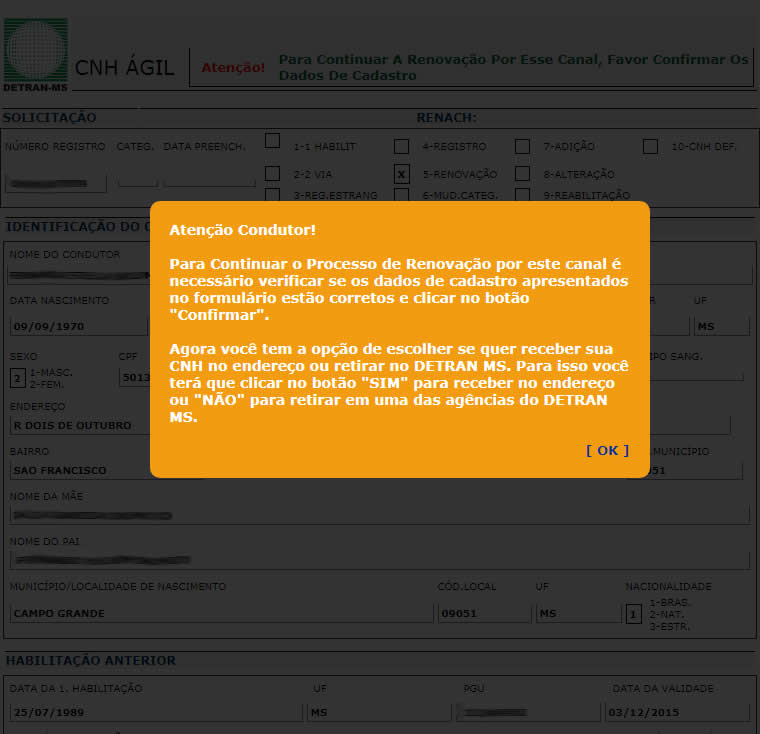Image resolution: width=760 pixels, height=734 pixels.
Task: Click the UF field next to CÓD.LOCAL
Action: pyautogui.click(x=579, y=613)
